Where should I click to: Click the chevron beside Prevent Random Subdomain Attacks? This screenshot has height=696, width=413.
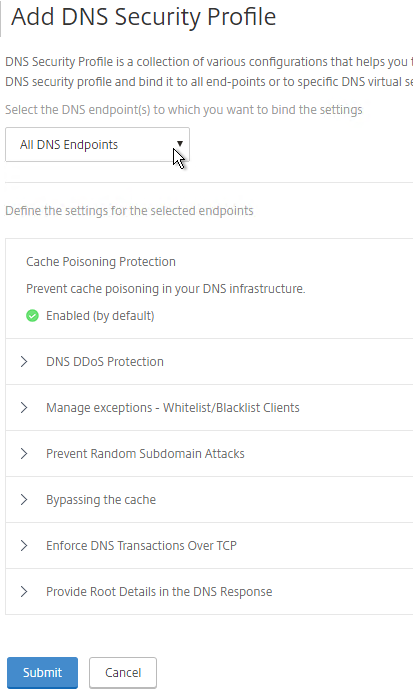tap(24, 454)
